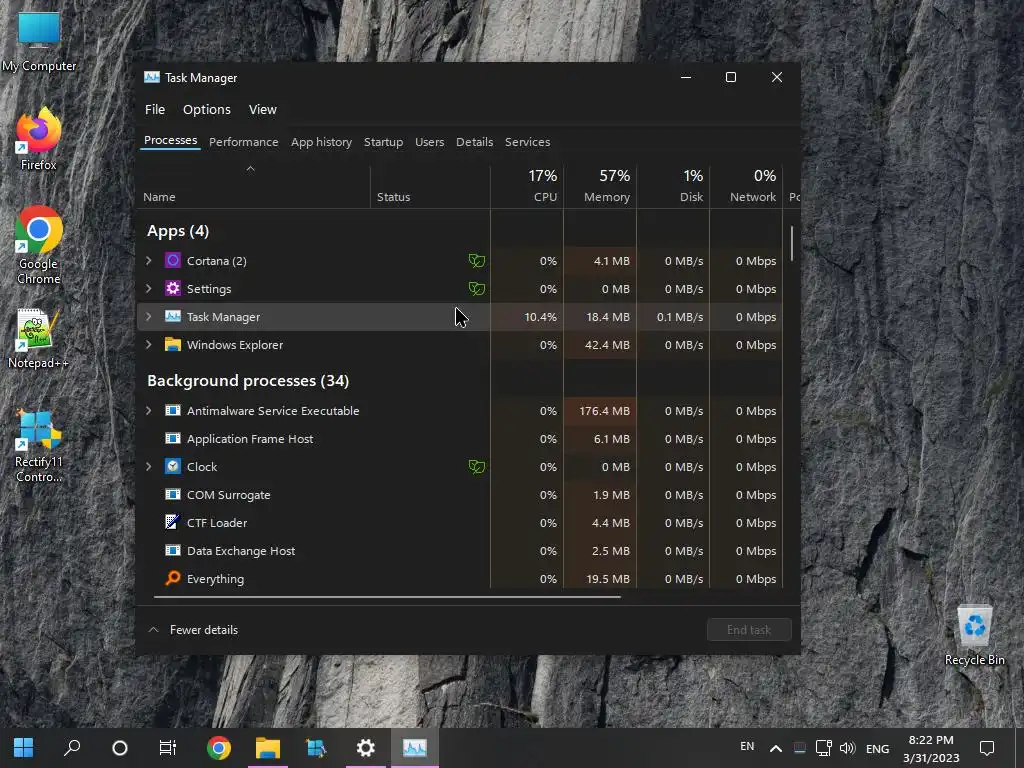Screen dimensions: 1024x768
Task: Expand the Windows Explorer process row
Action: coord(149,344)
